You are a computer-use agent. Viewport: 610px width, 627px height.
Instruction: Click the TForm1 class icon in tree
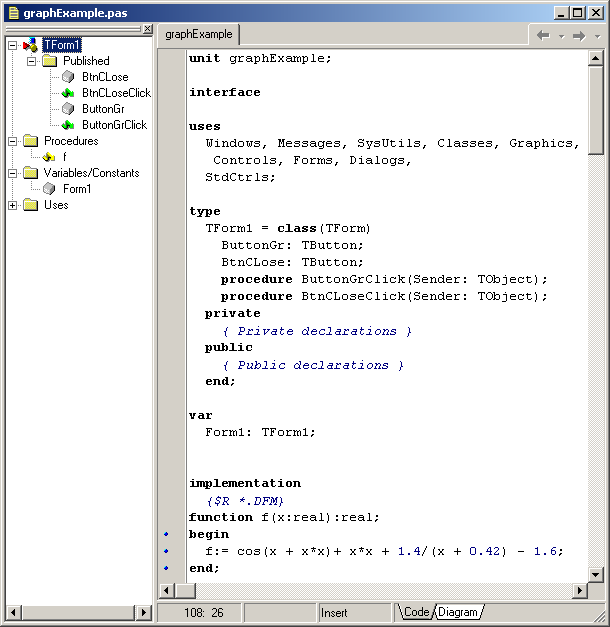(30, 45)
